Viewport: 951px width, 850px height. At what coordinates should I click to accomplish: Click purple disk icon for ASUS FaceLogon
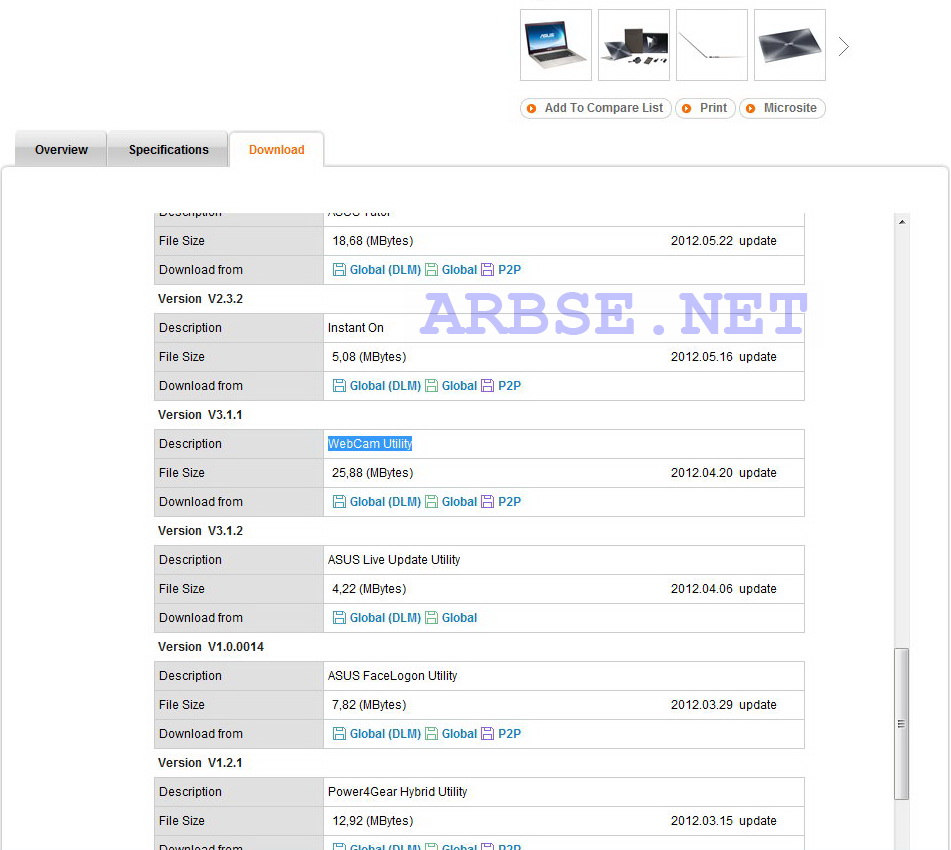pos(487,734)
